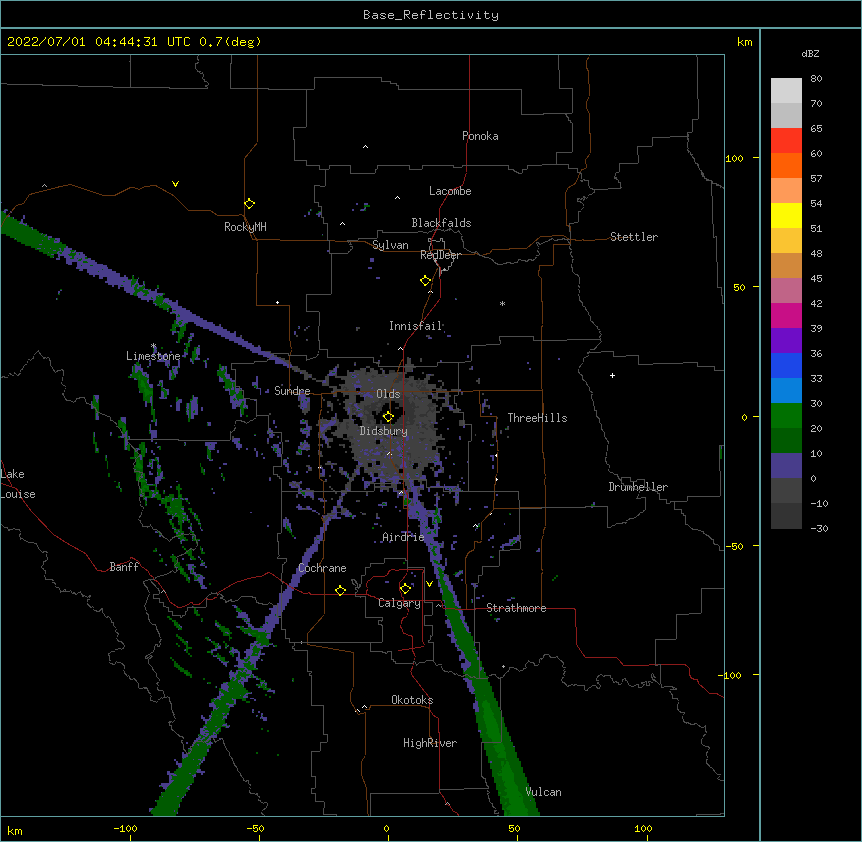Screen dimensions: 862x842
Task: Click the -30 value in the dBZ legend
Action: [x=819, y=528]
